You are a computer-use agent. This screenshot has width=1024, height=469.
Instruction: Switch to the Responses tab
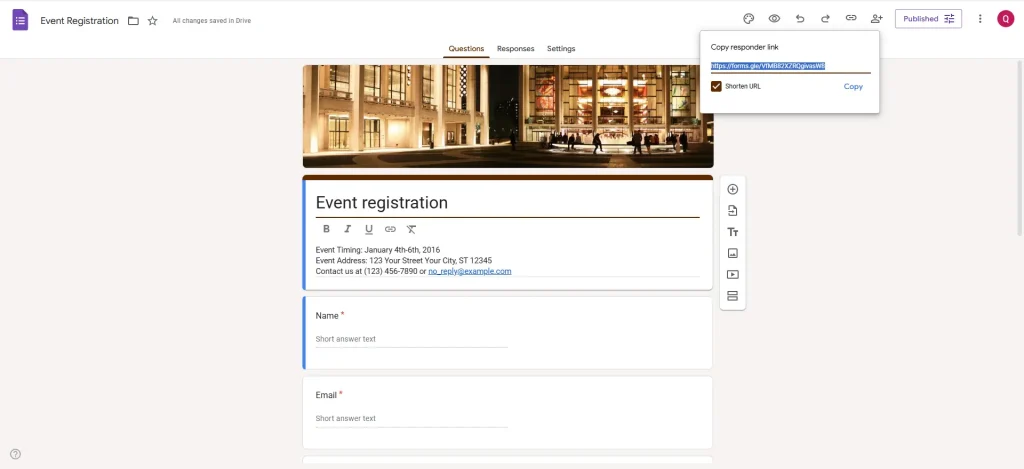(x=515, y=49)
